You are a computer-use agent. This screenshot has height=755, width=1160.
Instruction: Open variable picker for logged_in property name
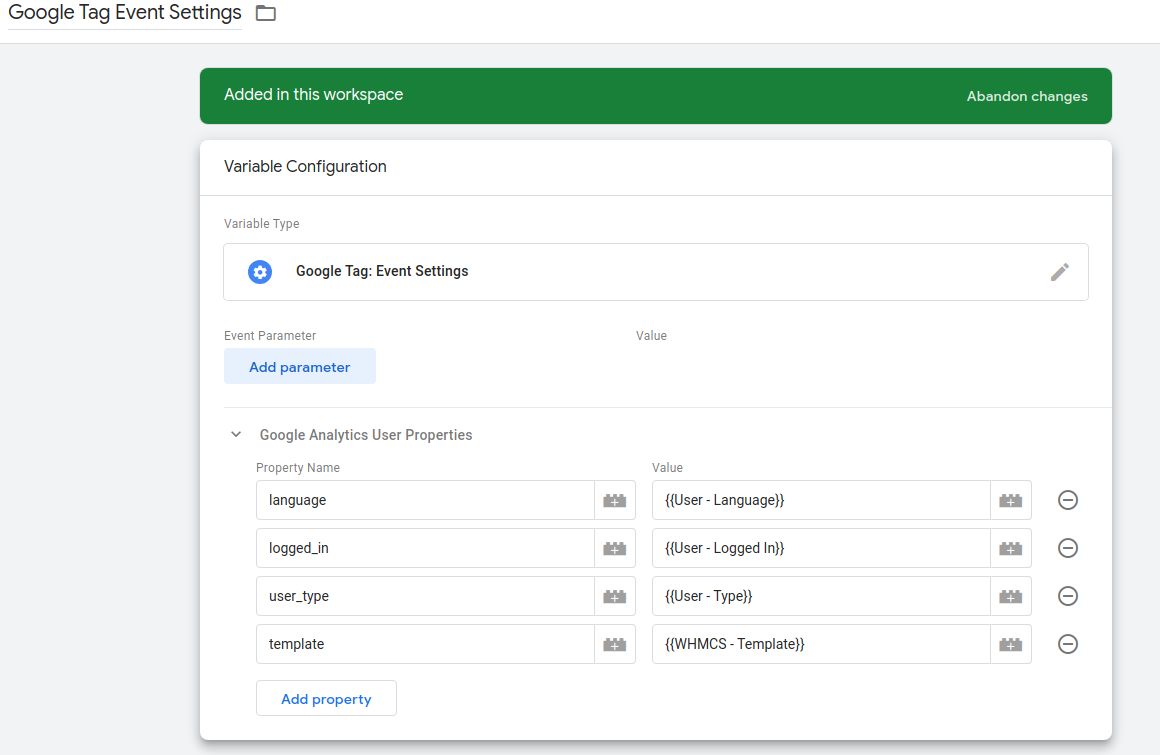point(614,548)
